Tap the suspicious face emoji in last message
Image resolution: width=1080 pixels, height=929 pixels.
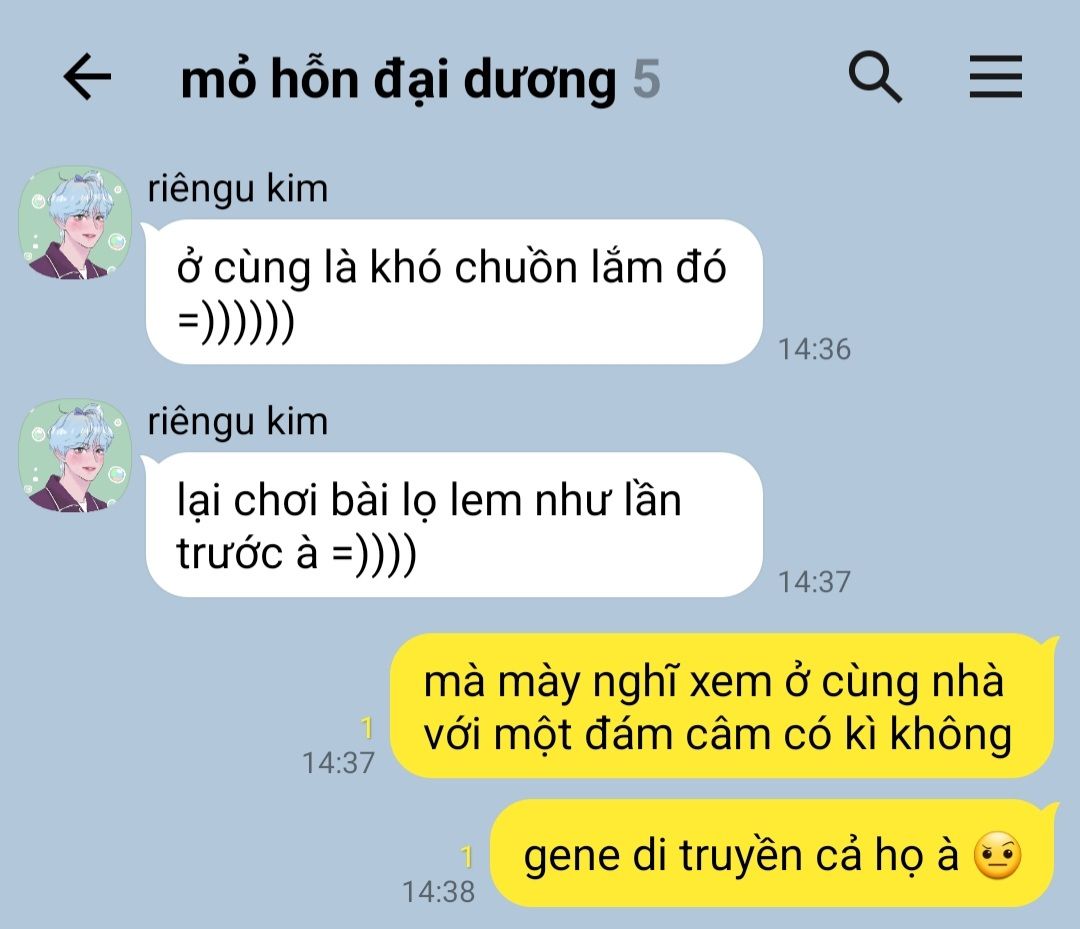(997, 855)
